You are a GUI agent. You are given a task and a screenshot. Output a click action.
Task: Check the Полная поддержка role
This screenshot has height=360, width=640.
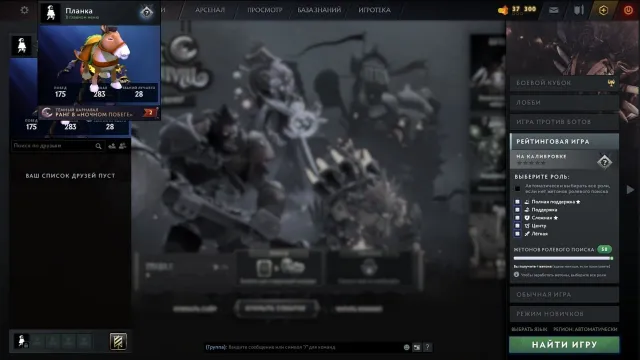click(x=518, y=202)
